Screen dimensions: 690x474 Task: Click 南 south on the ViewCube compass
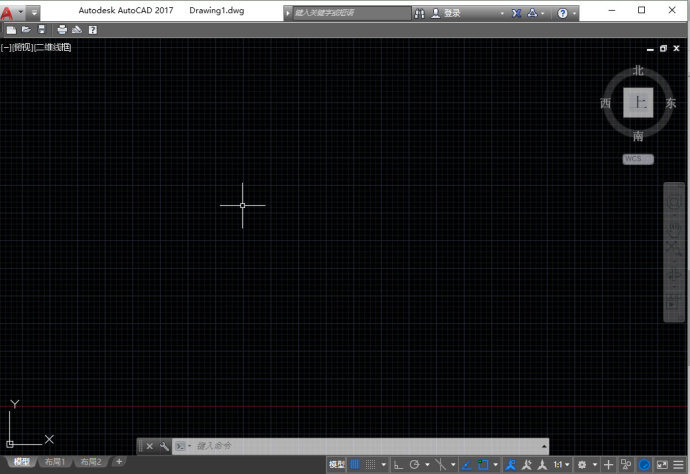[638, 136]
